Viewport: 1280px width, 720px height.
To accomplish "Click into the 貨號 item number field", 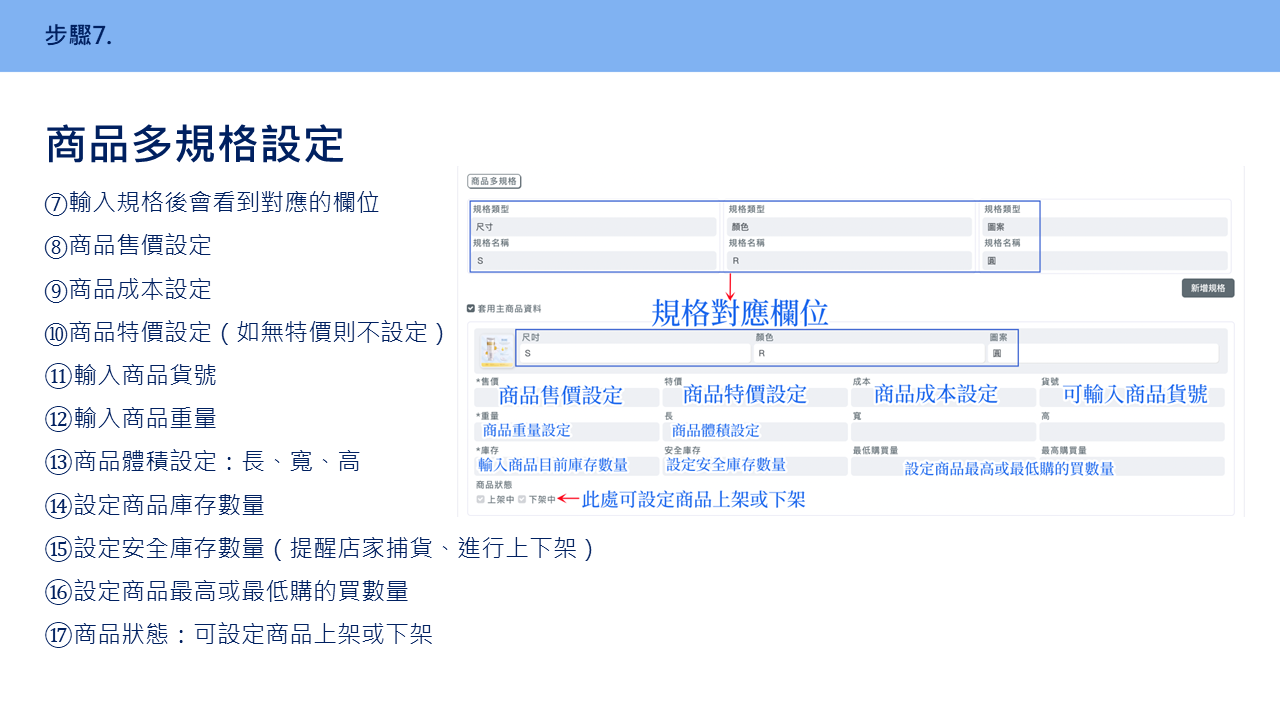I will point(1132,397).
